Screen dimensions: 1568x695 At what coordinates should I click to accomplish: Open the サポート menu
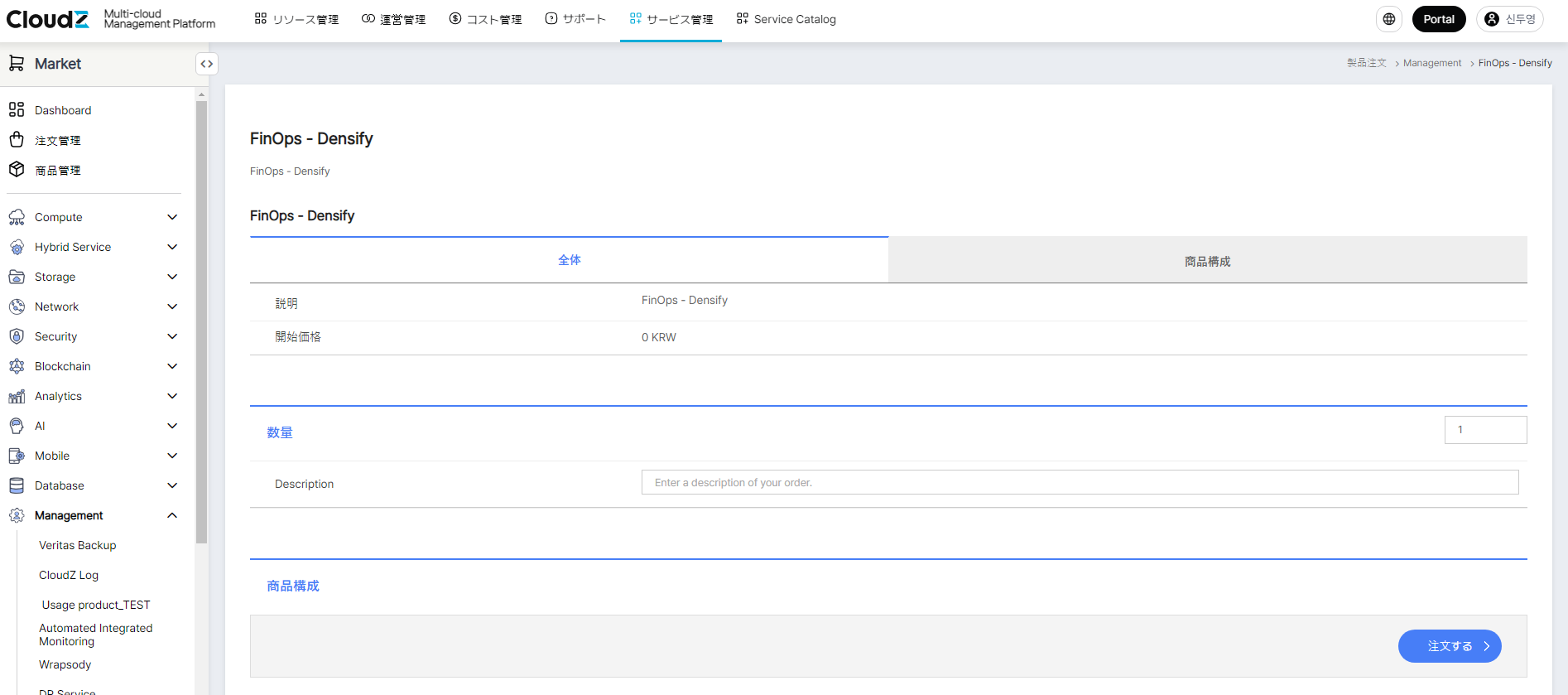[575, 19]
